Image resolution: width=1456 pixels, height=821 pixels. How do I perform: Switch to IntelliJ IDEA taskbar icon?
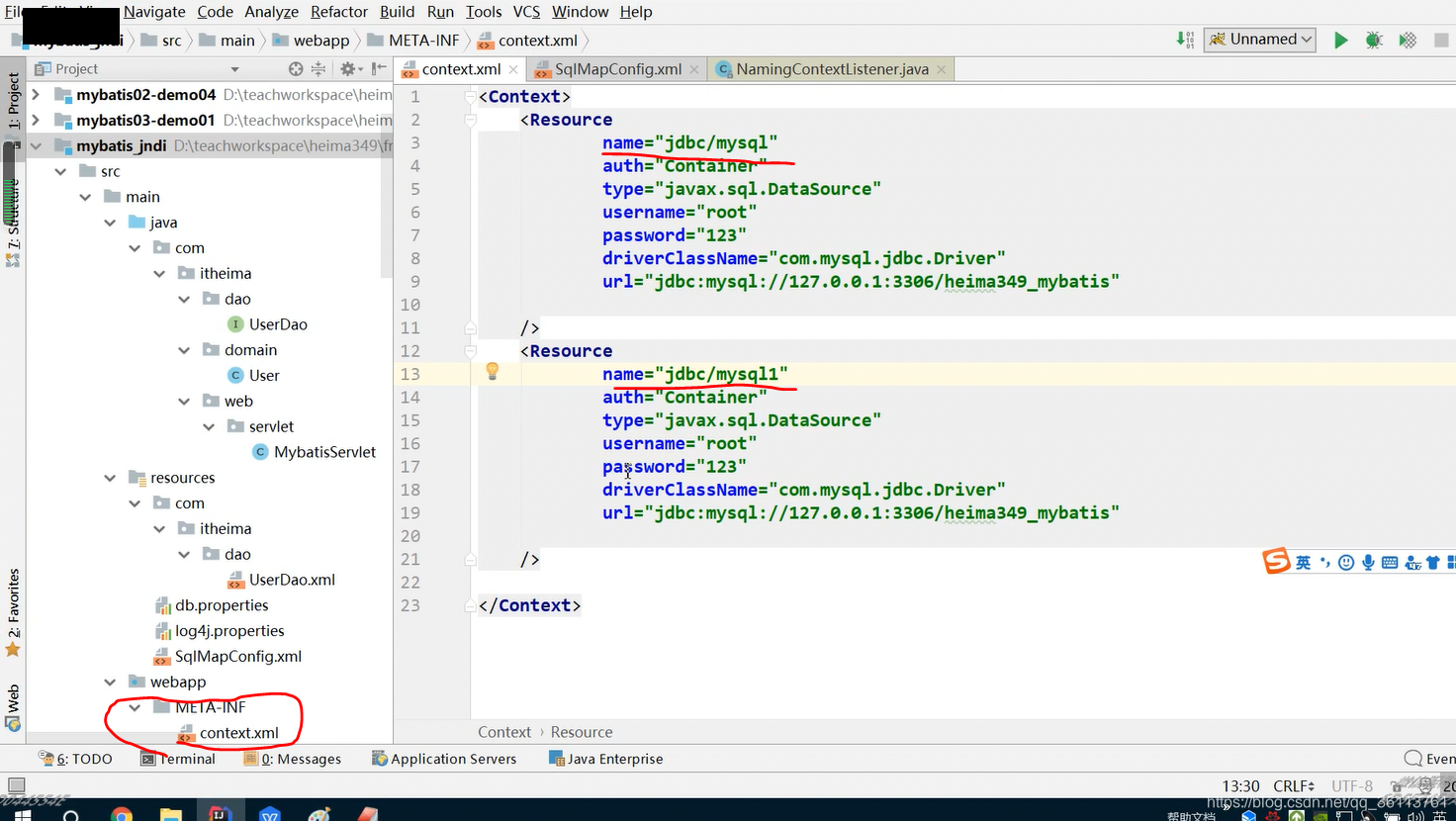point(221,814)
